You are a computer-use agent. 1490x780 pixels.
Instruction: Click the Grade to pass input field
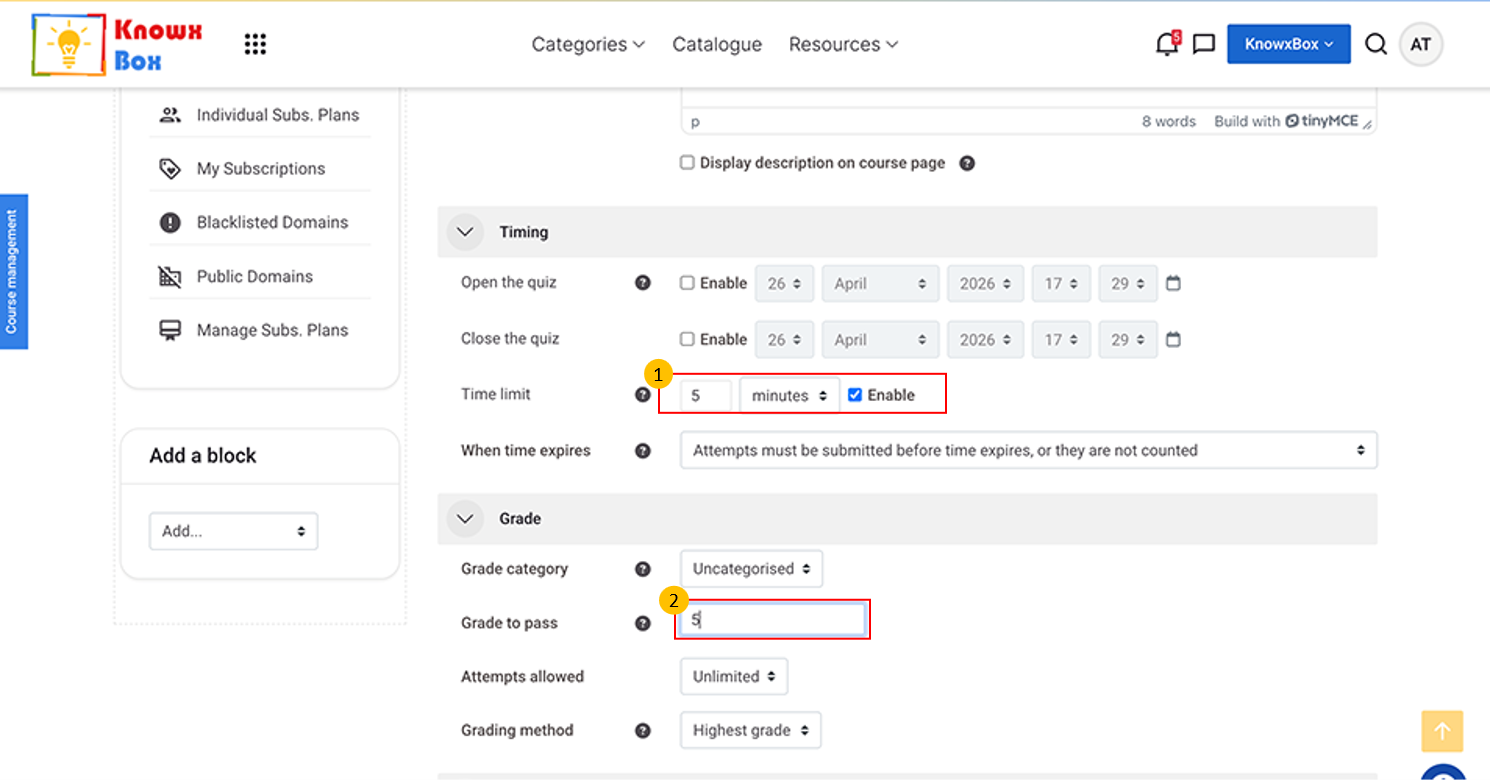(773, 620)
